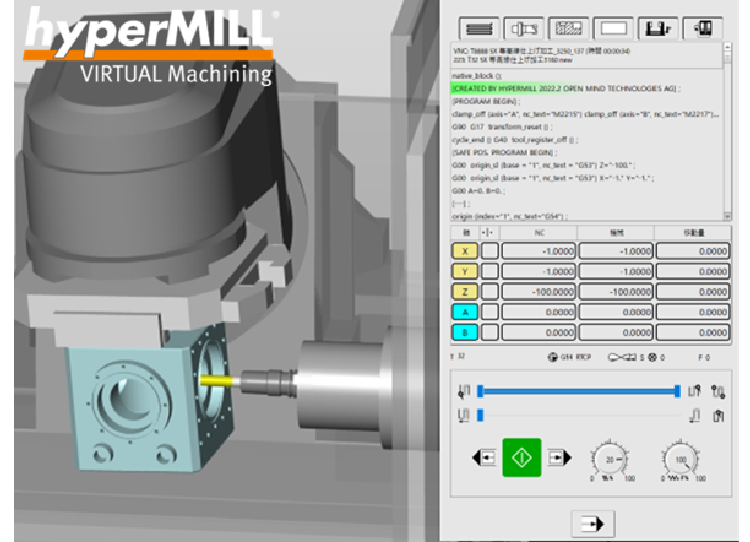This screenshot has width=750, height=542.
Task: Click the speed override dial showing 100
Action: [x=682, y=459]
